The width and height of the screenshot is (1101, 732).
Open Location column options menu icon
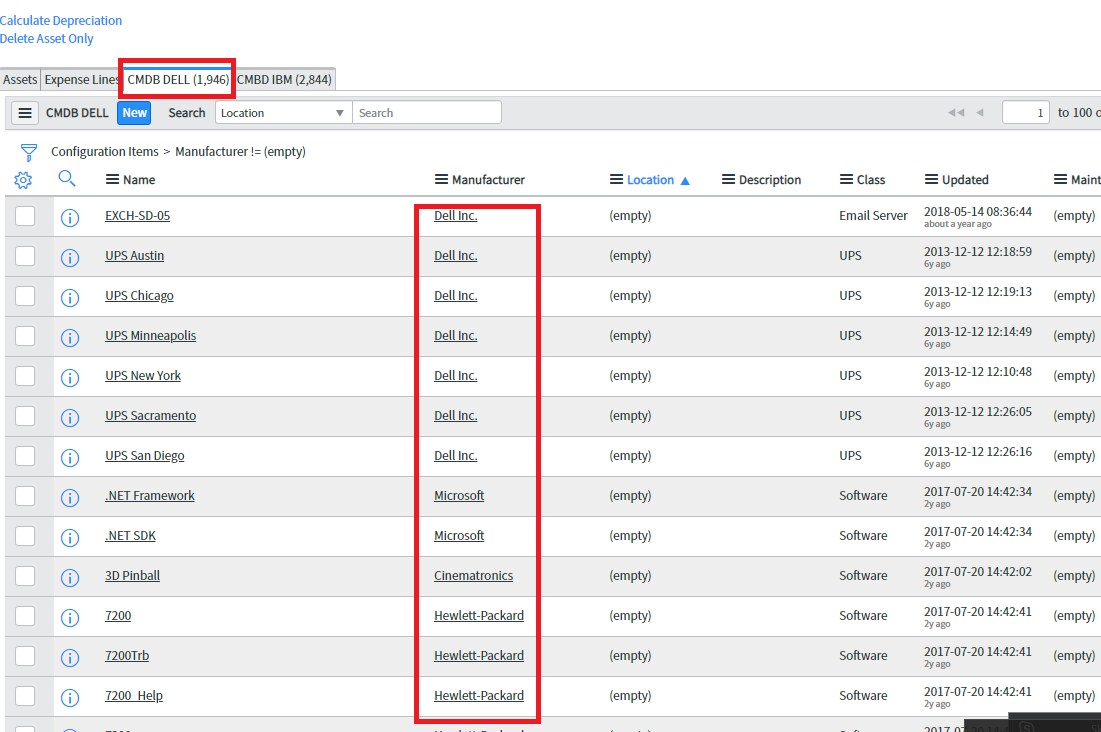616,180
